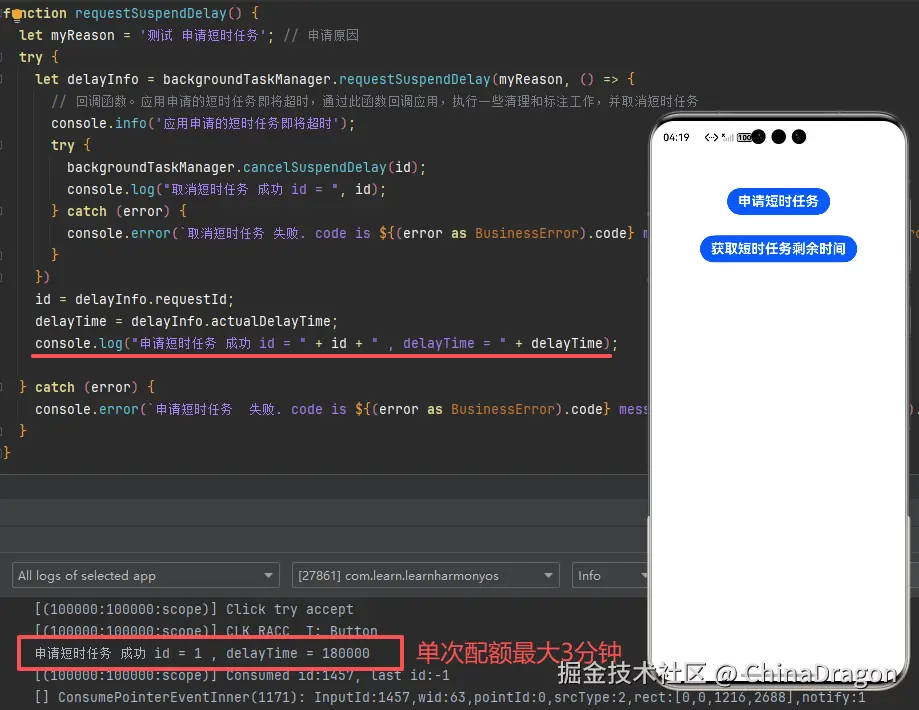Tap the 申请短时任务 button on phone
Image resolution: width=919 pixels, height=710 pixels.
click(x=778, y=202)
